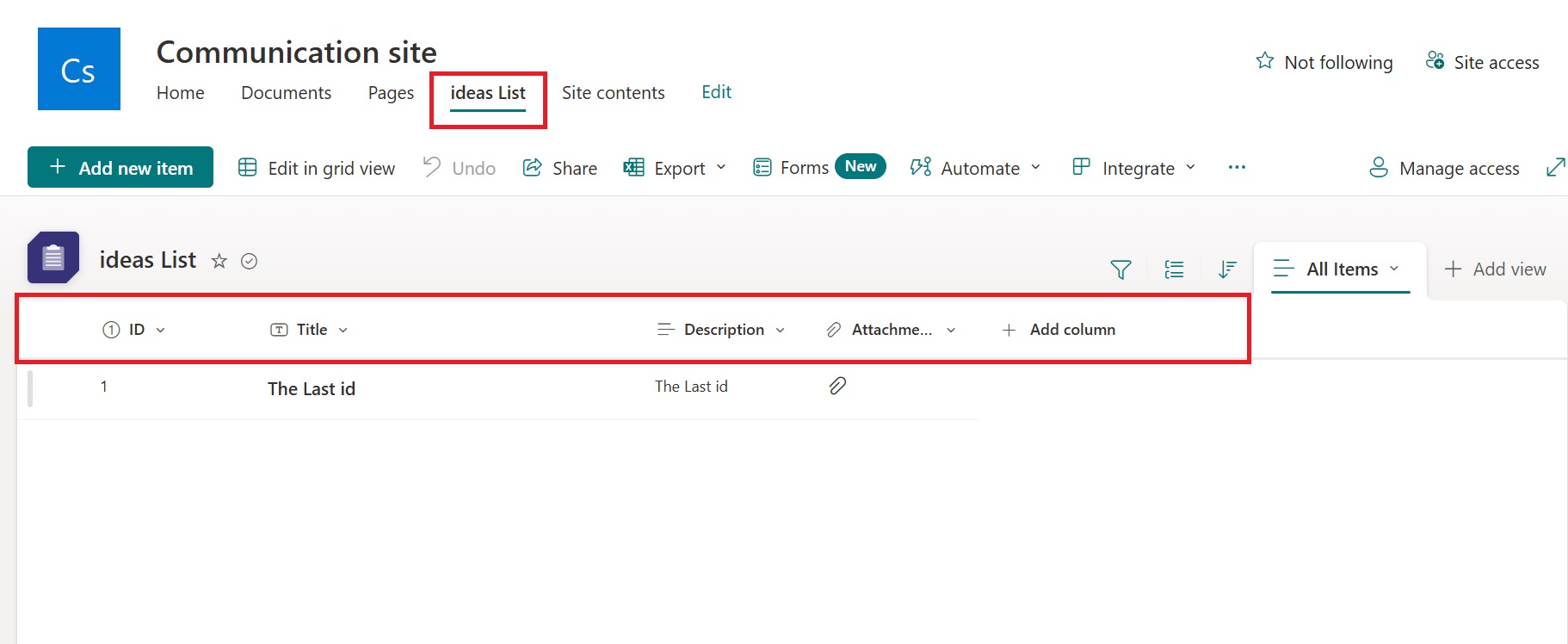Go to Site contents tab
Image resolution: width=1568 pixels, height=644 pixels.
coord(613,93)
